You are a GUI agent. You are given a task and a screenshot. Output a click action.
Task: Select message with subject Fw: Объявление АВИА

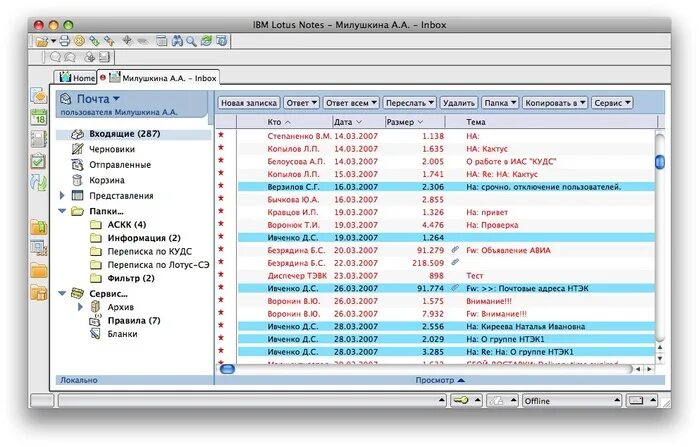pyautogui.click(x=446, y=250)
